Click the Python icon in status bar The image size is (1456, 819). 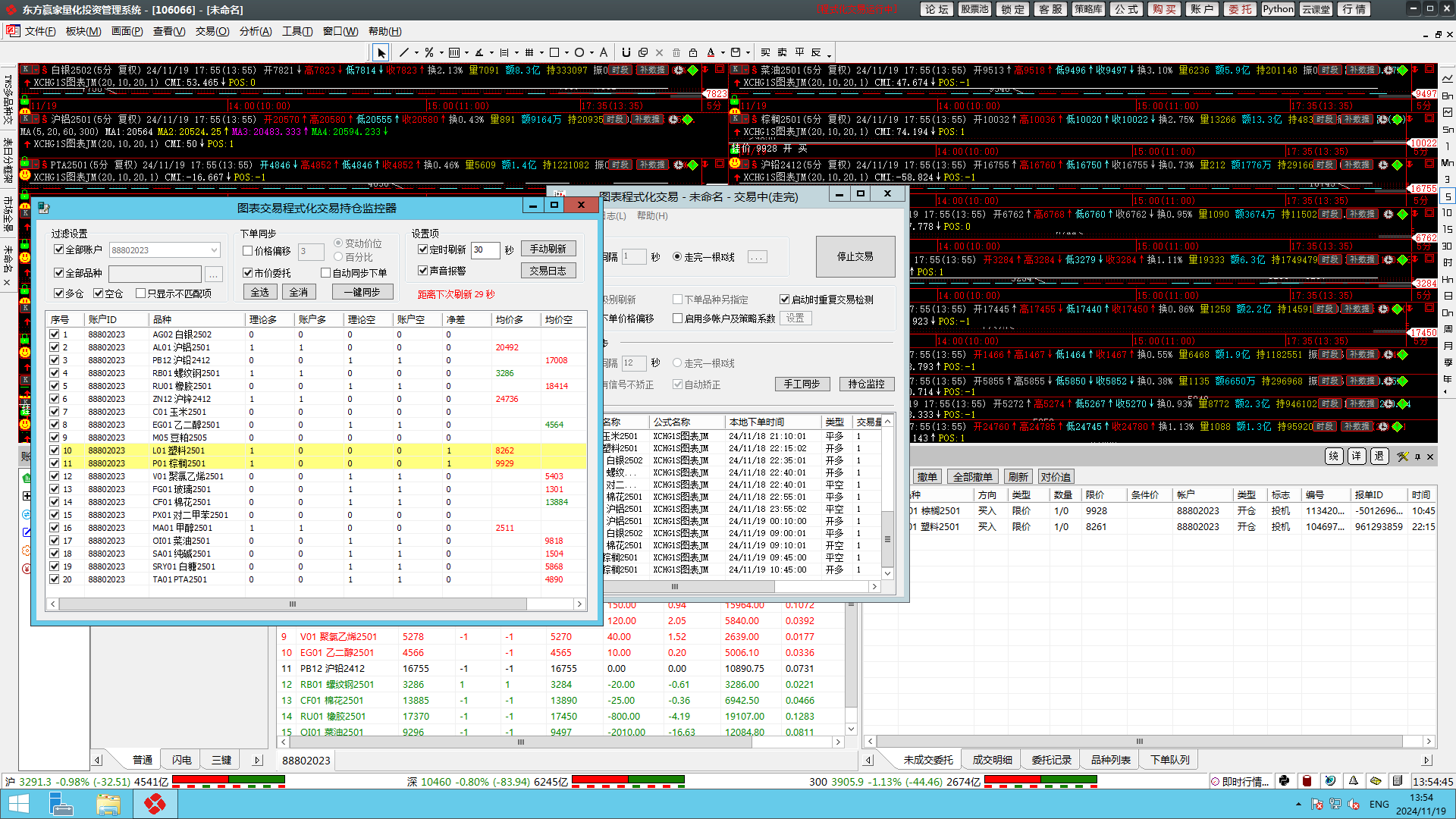1284,780
